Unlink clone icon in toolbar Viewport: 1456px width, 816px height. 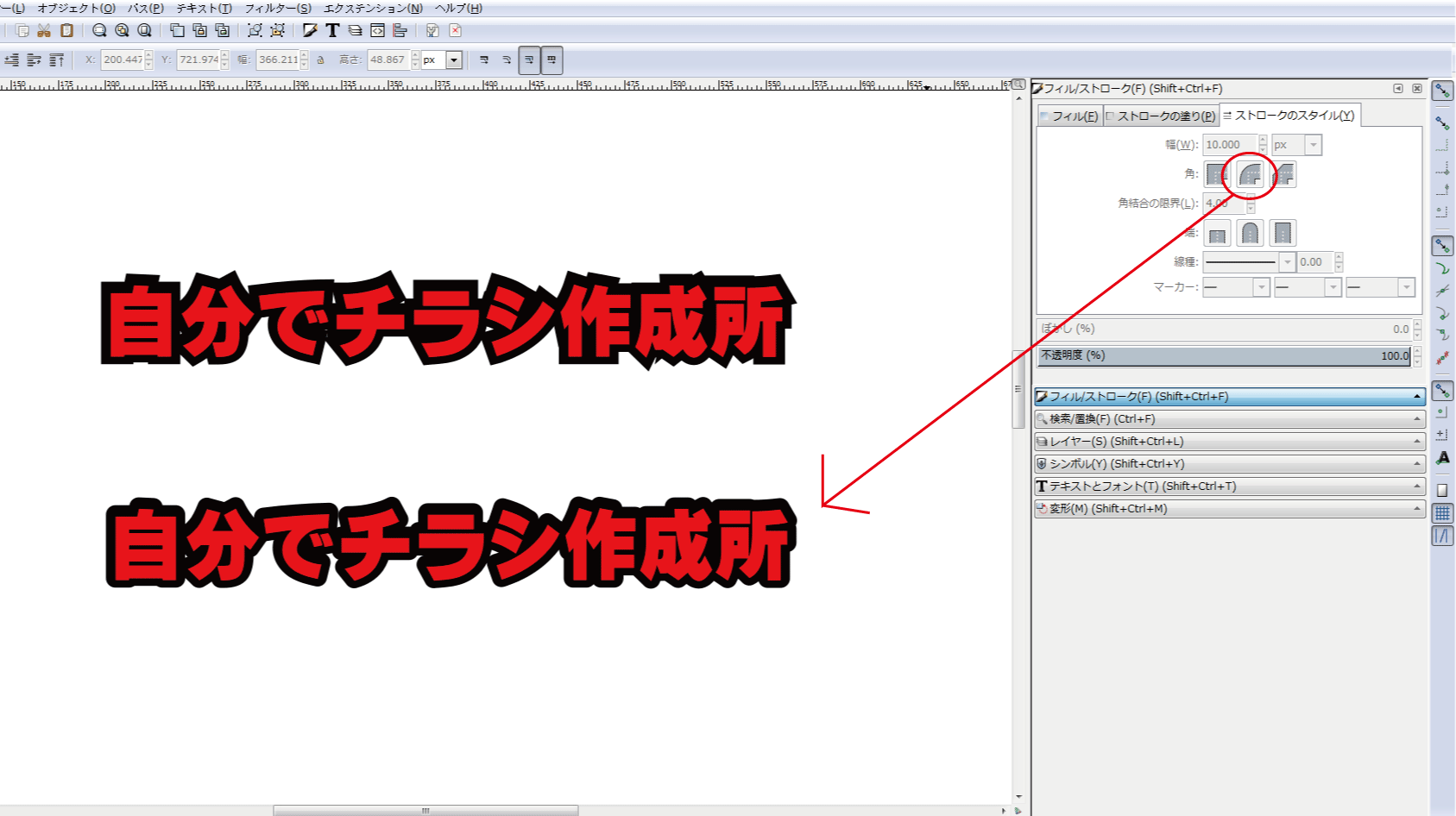click(222, 30)
